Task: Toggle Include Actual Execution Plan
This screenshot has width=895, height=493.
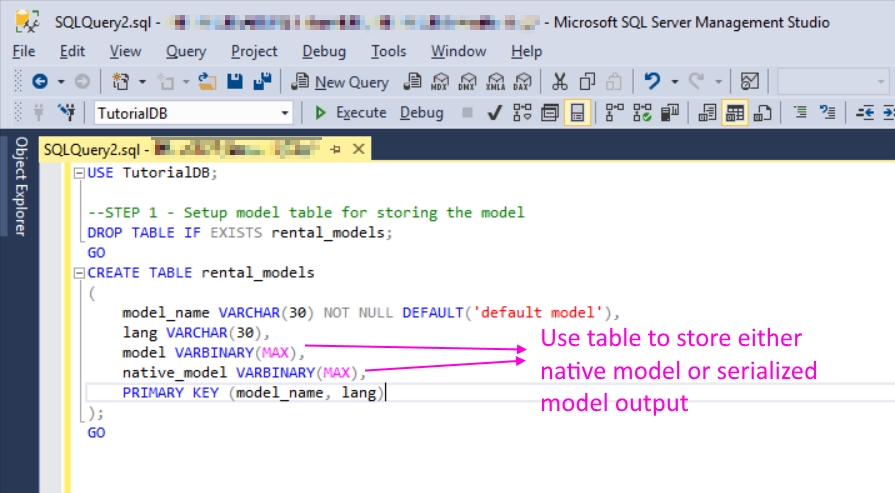Action: 614,112
